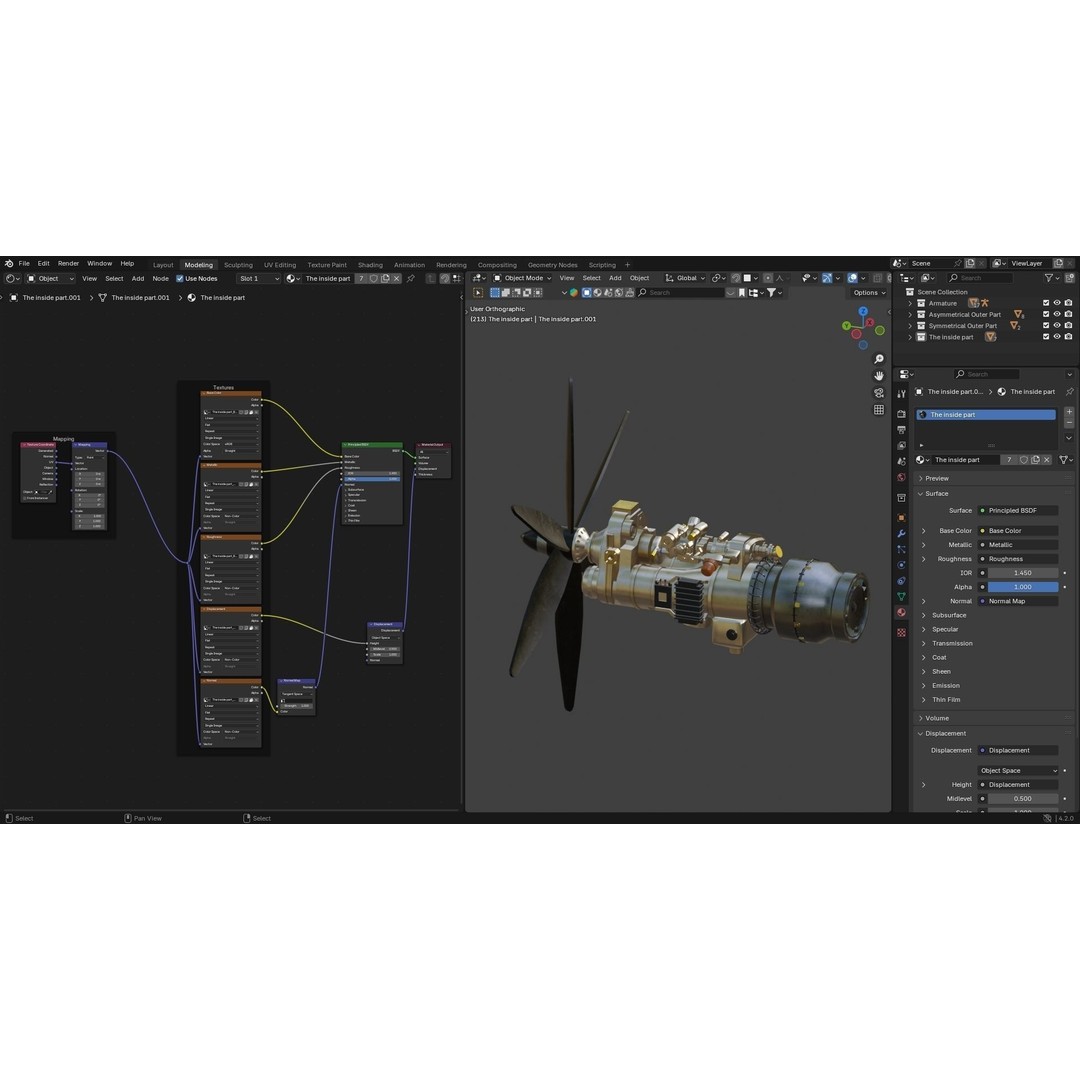Image resolution: width=1080 pixels, height=1080 pixels.
Task: Open the Texture properties tab (checker icon)
Action: pyautogui.click(x=902, y=632)
